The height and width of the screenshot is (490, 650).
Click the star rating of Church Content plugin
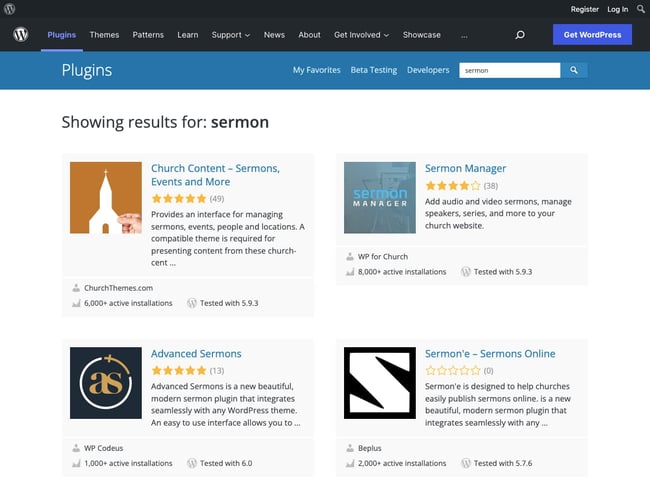click(x=179, y=199)
